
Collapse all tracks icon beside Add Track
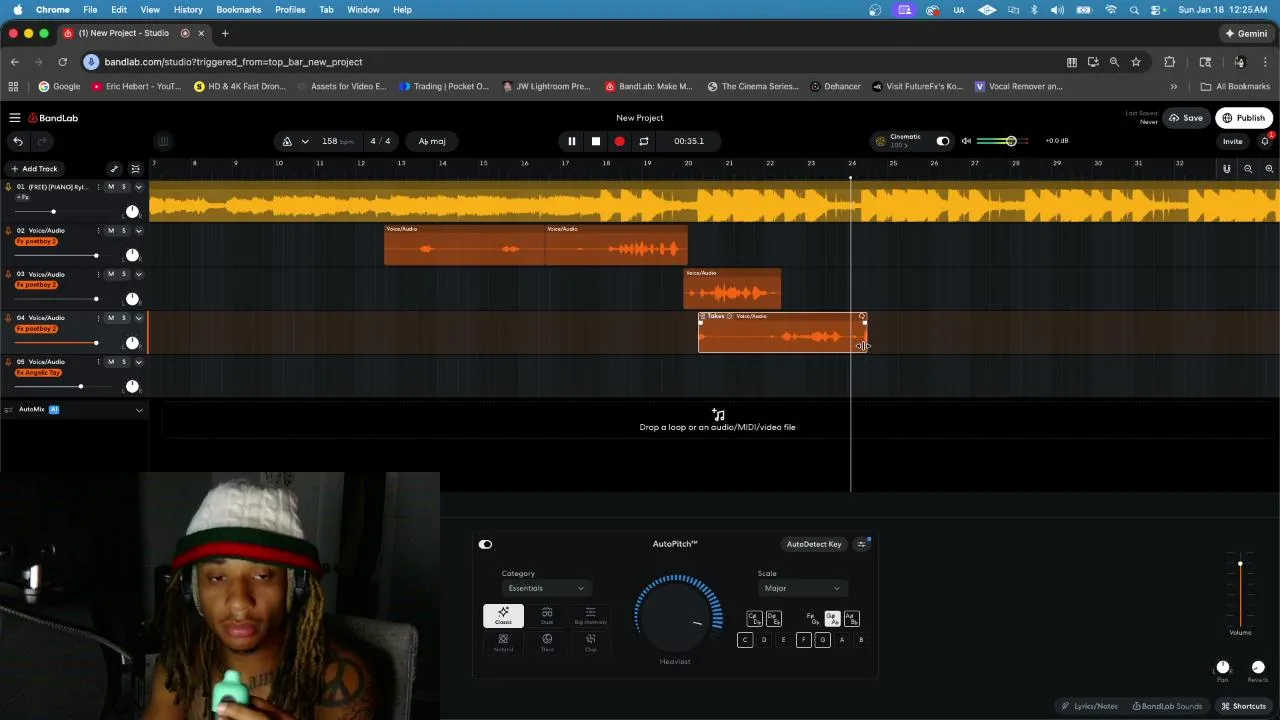135,169
